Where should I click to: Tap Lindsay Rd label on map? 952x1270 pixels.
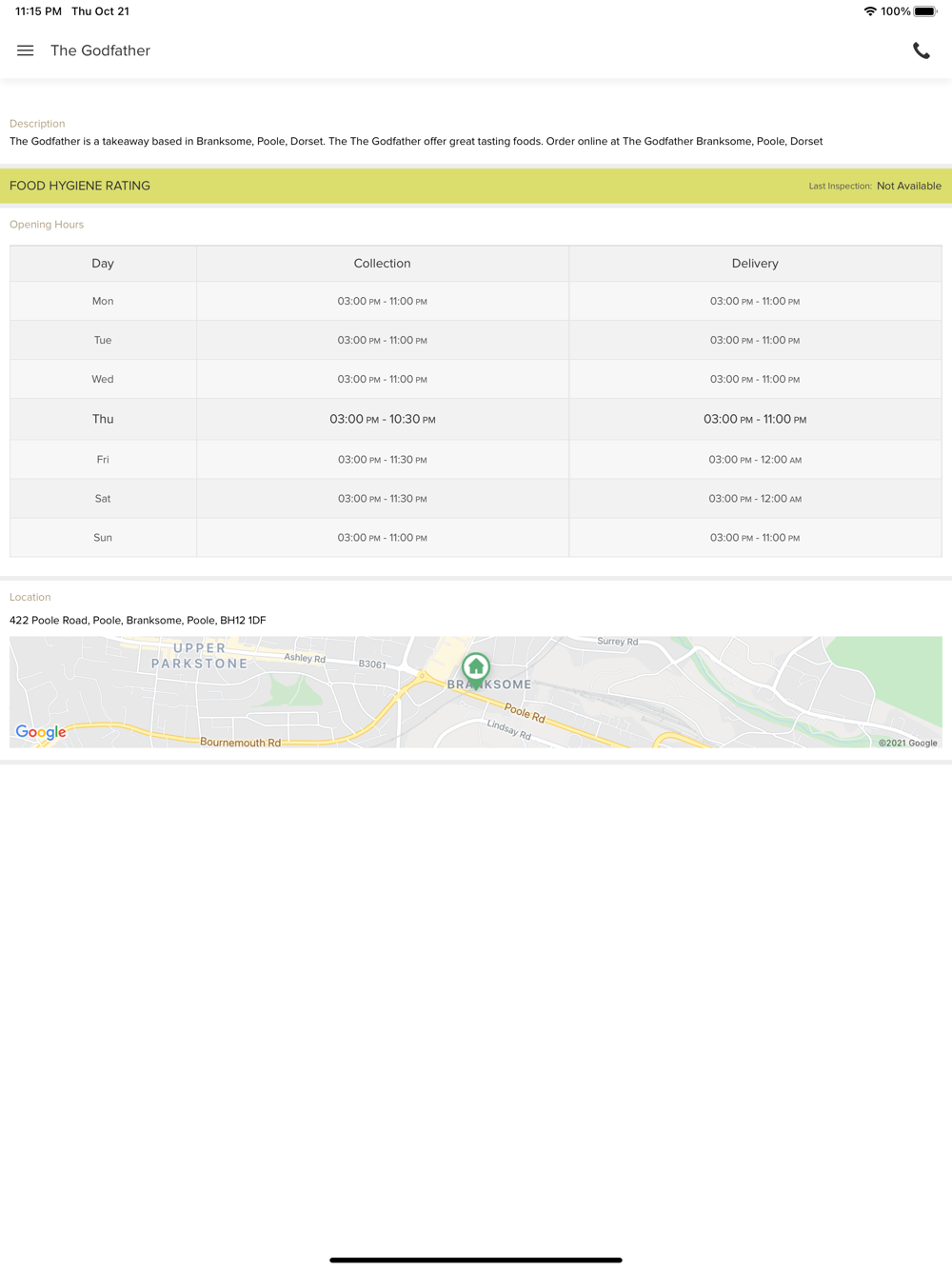click(509, 729)
